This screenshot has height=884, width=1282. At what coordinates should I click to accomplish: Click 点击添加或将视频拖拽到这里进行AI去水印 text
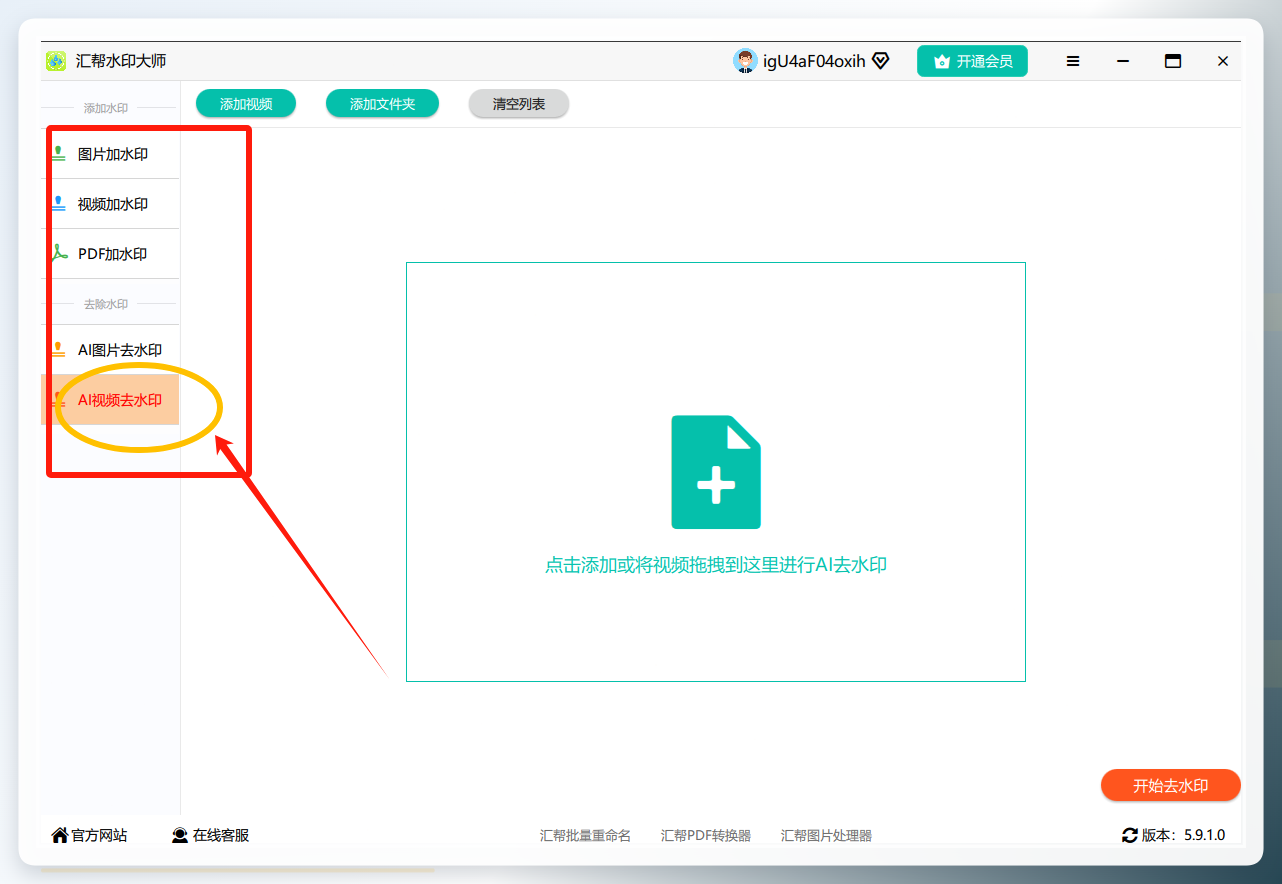716,565
